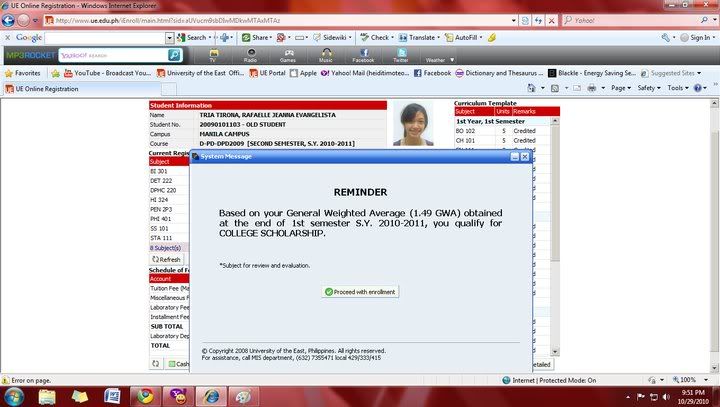Open Music in MP3 Rocket toolbar
This screenshot has height=407, width=720.
(326, 55)
